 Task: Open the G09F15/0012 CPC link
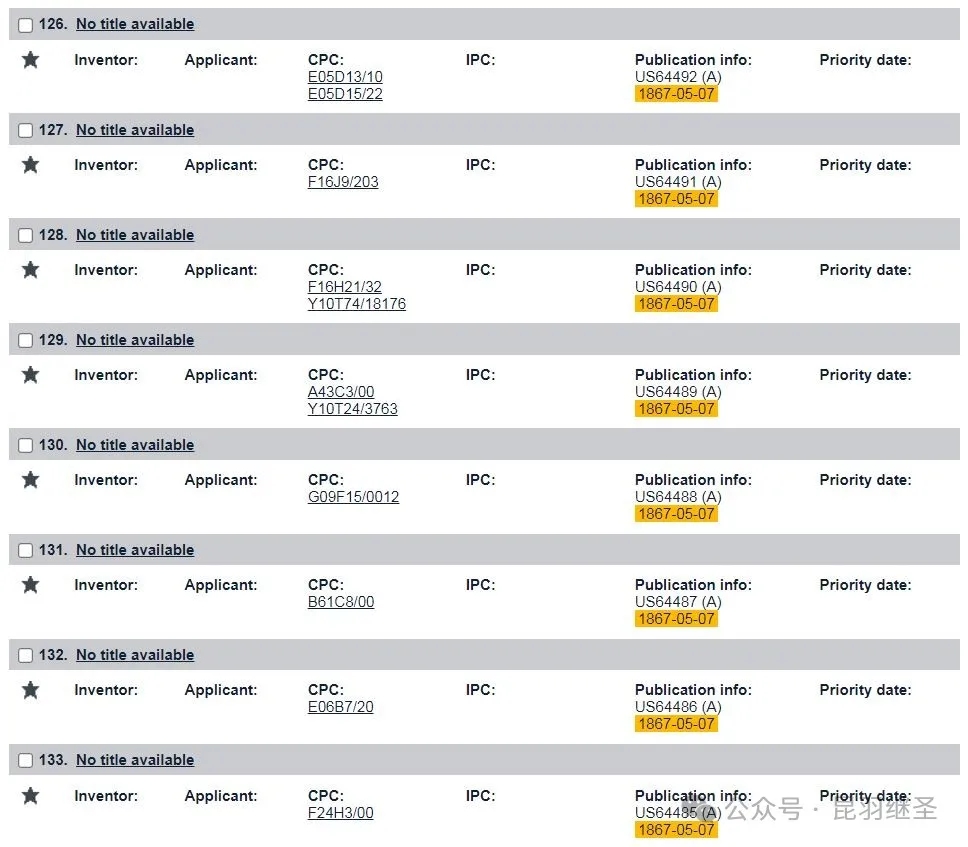353,496
